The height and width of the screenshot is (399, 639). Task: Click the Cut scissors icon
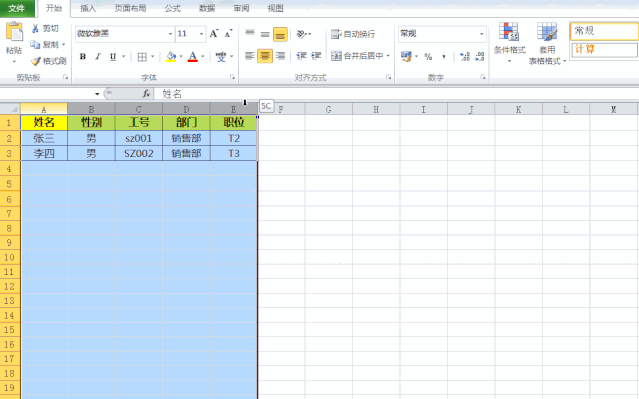pos(35,28)
